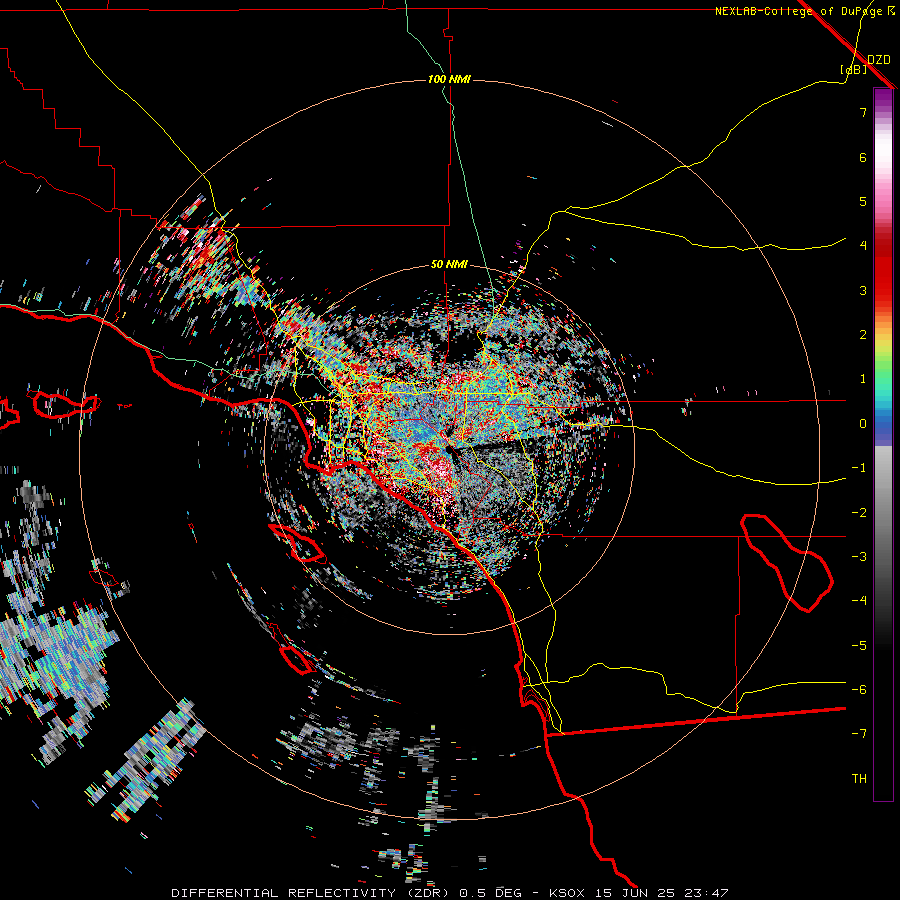Click the 6 value on color scale
Viewport: 900px width, 900px height.
tap(863, 157)
